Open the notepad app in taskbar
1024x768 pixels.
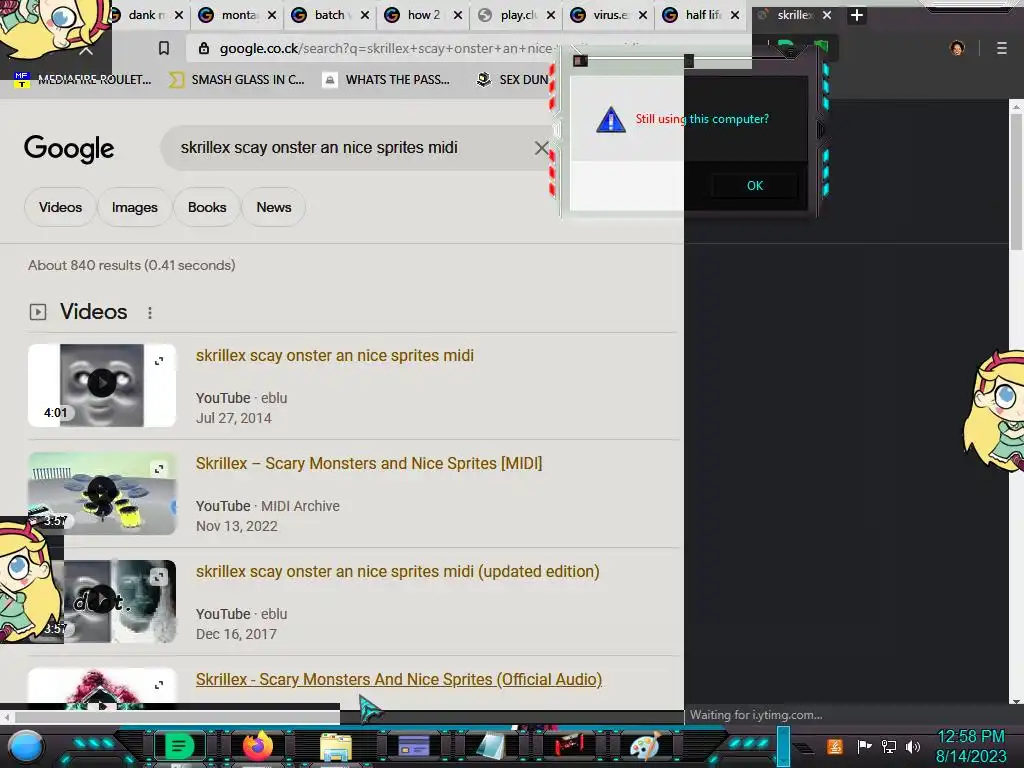491,746
